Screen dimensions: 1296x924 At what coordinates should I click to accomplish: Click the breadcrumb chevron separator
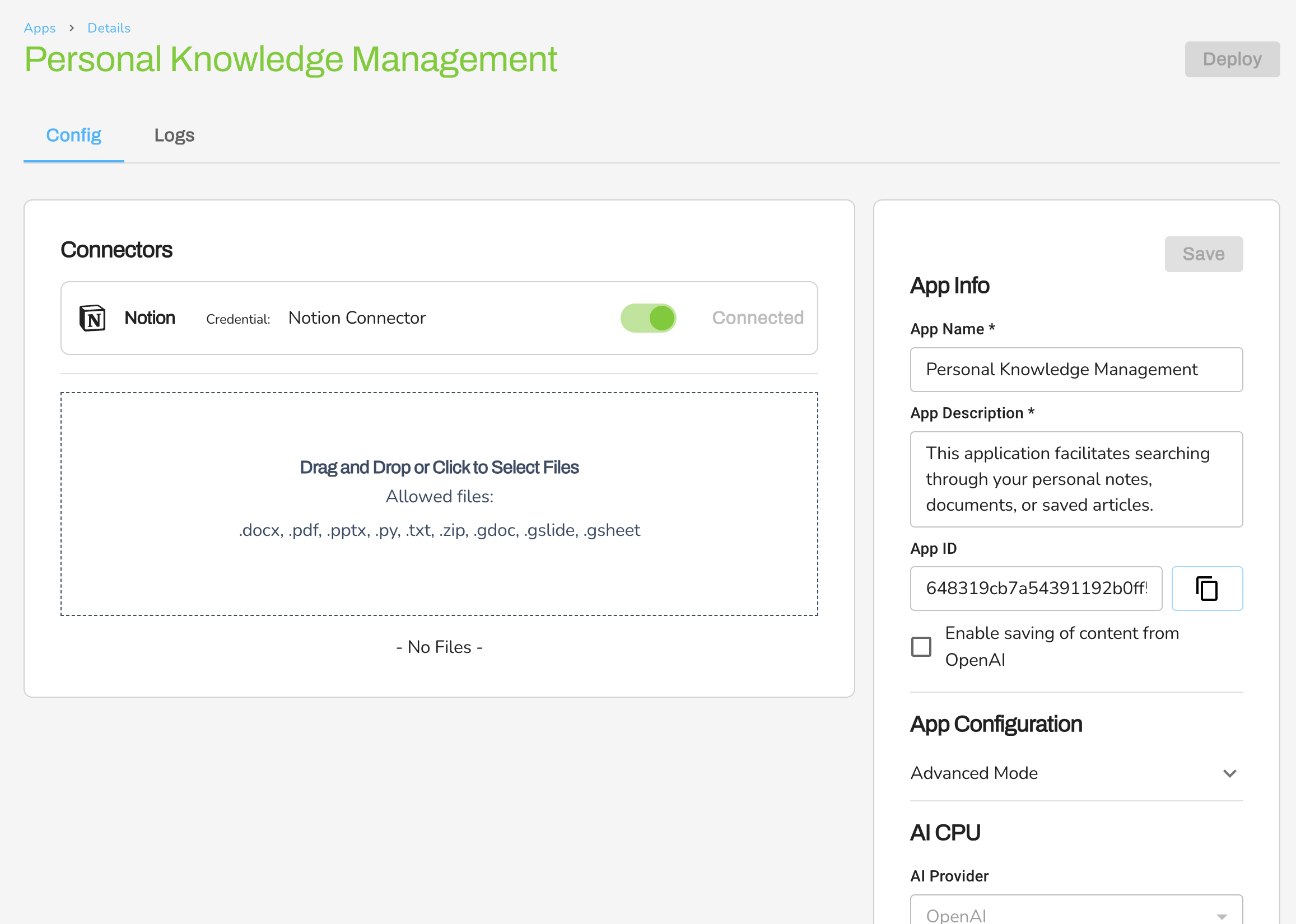click(72, 28)
